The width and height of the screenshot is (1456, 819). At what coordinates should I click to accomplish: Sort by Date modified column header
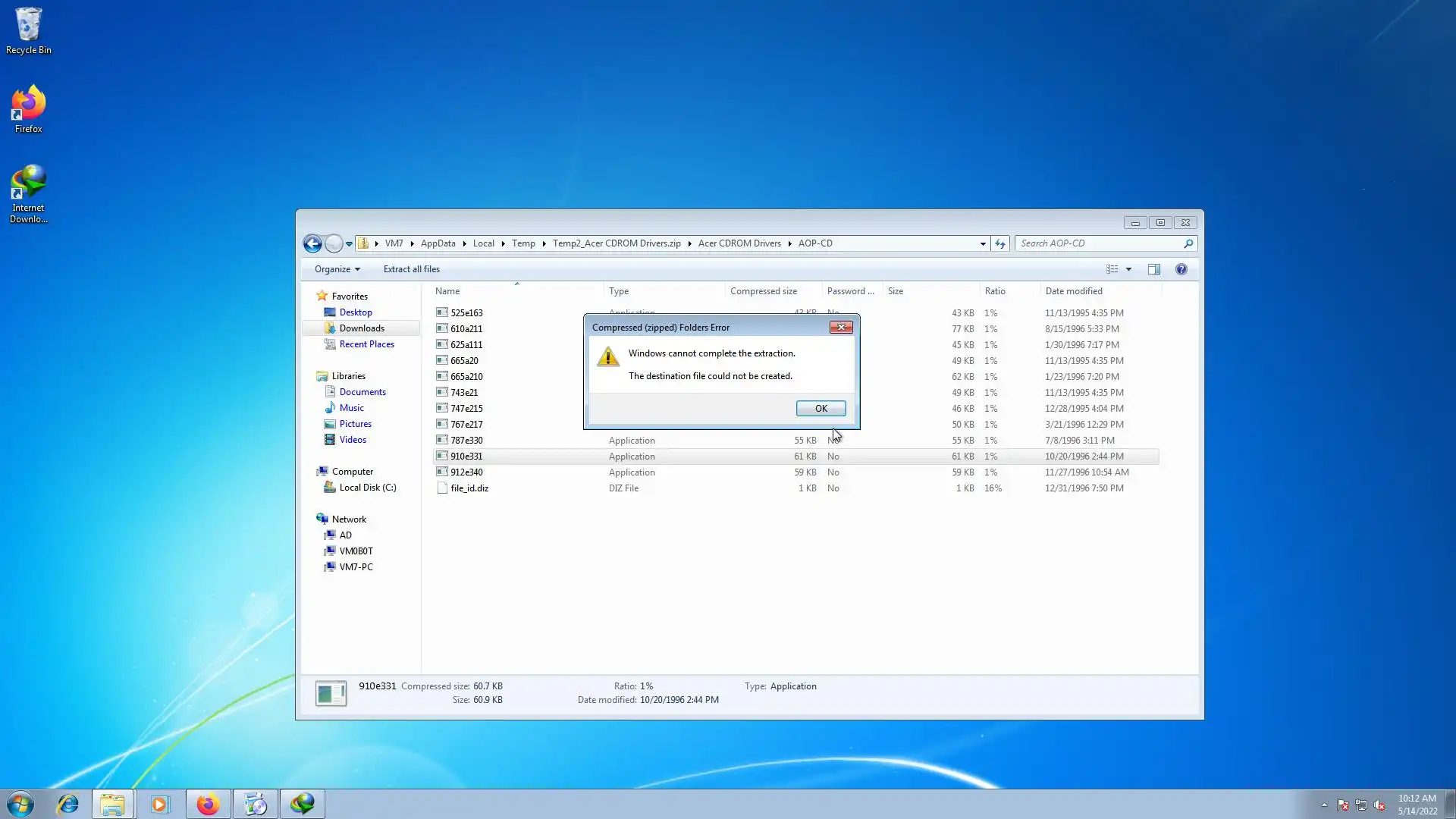[1073, 291]
